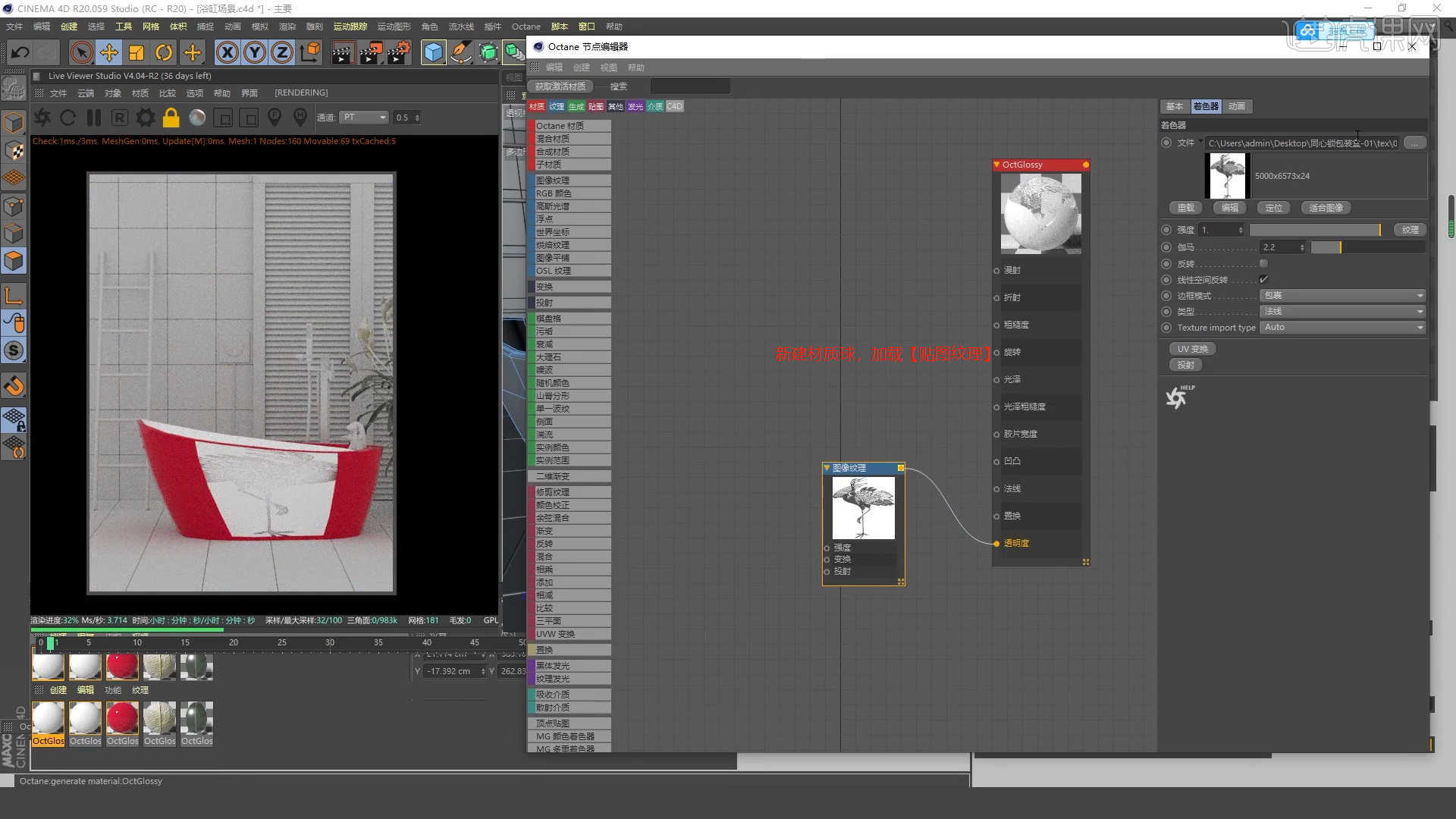Open Edit Render Settings clapperboard icon
This screenshot has height=819, width=1456.
pyautogui.click(x=399, y=52)
